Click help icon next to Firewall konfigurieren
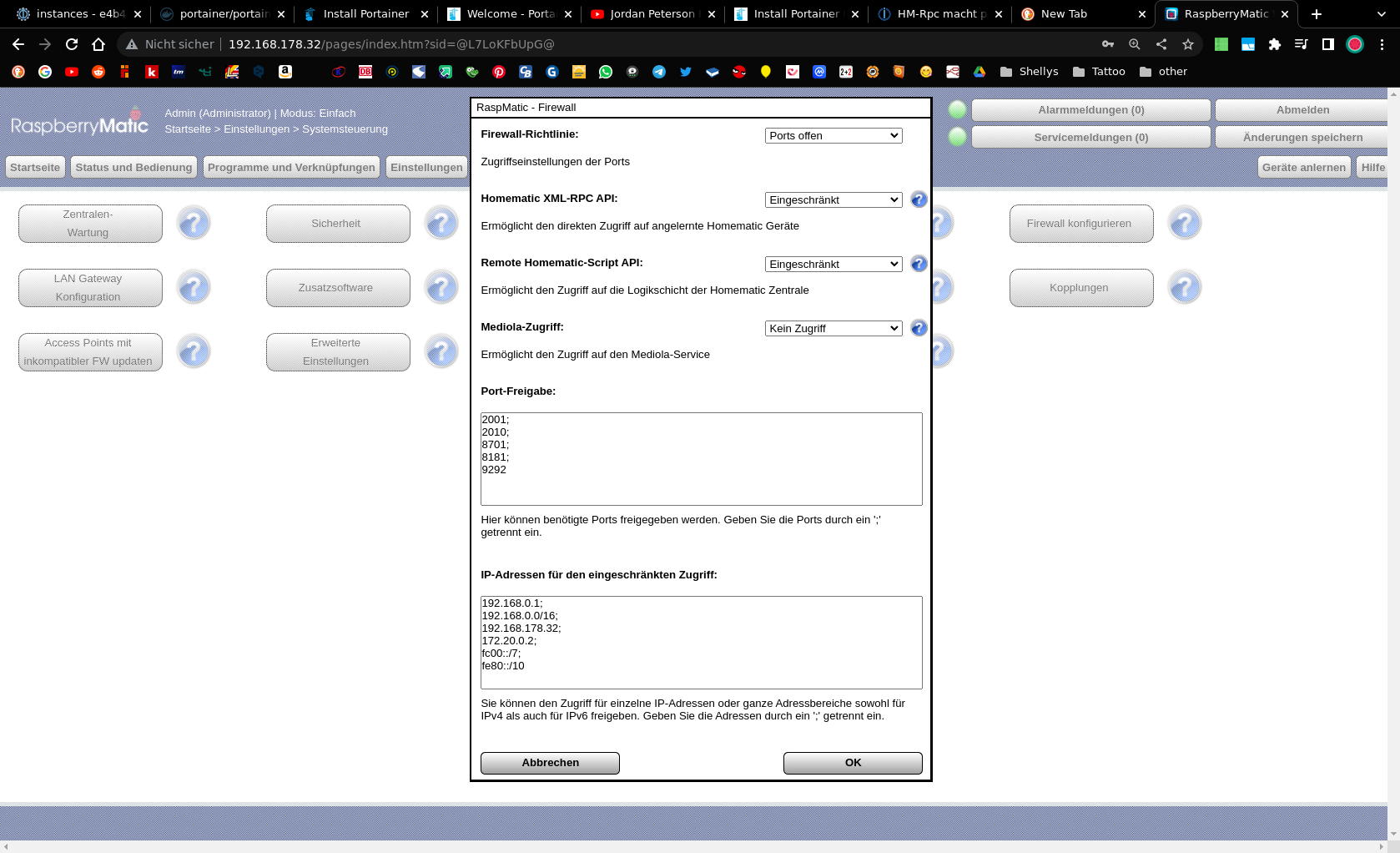1400x853 pixels. (x=1185, y=224)
